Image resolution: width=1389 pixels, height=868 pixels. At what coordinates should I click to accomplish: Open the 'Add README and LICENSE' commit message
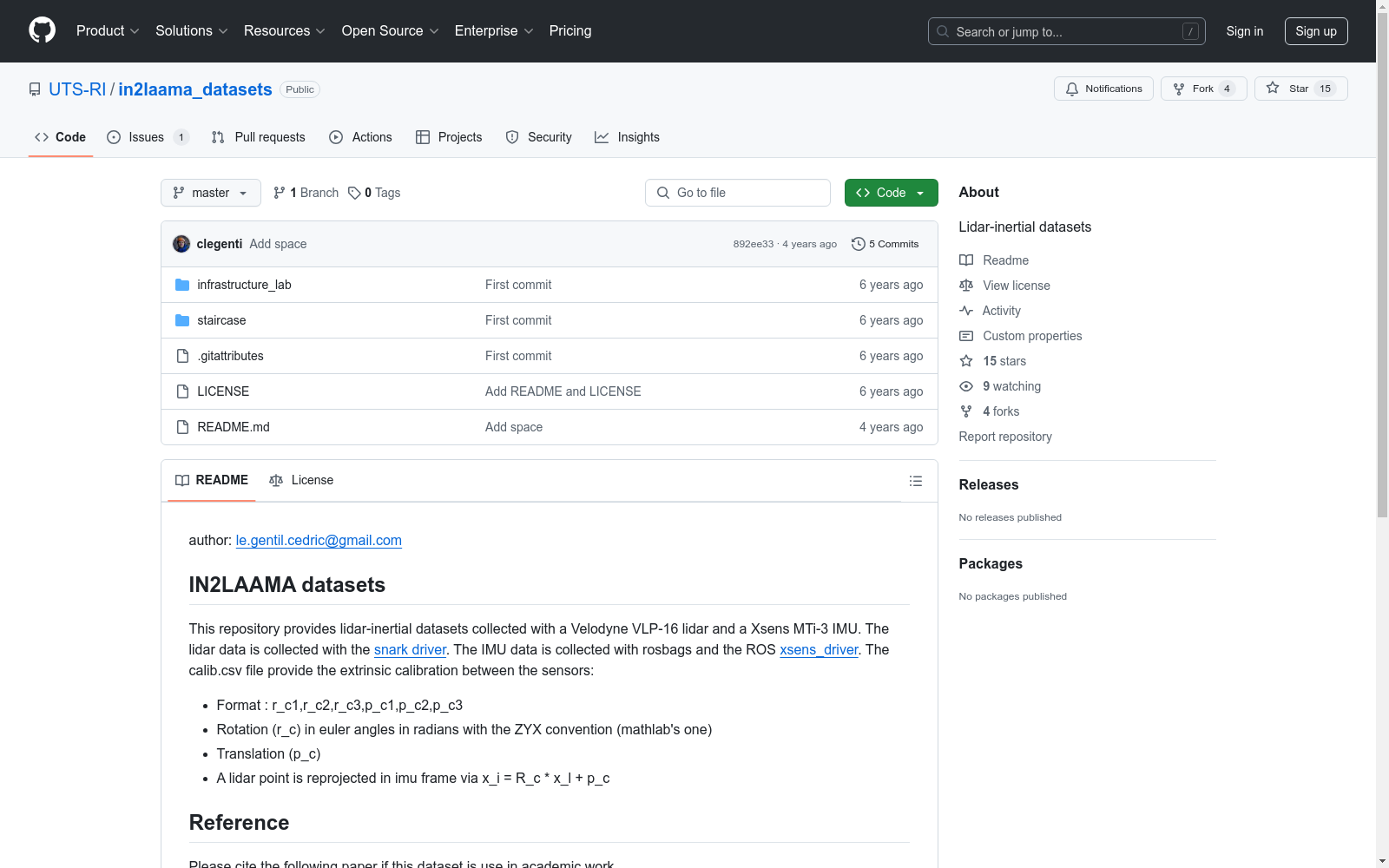[563, 391]
